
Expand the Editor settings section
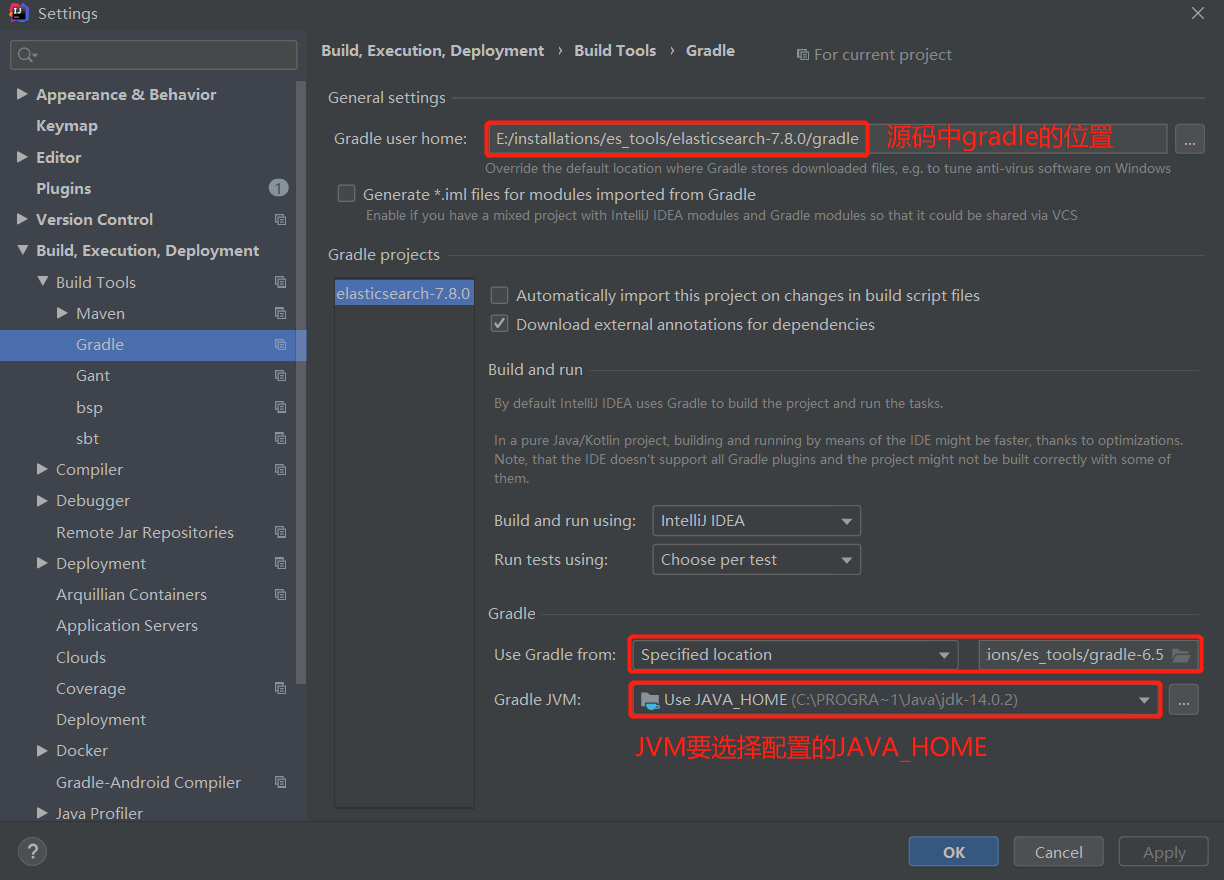click(22, 157)
